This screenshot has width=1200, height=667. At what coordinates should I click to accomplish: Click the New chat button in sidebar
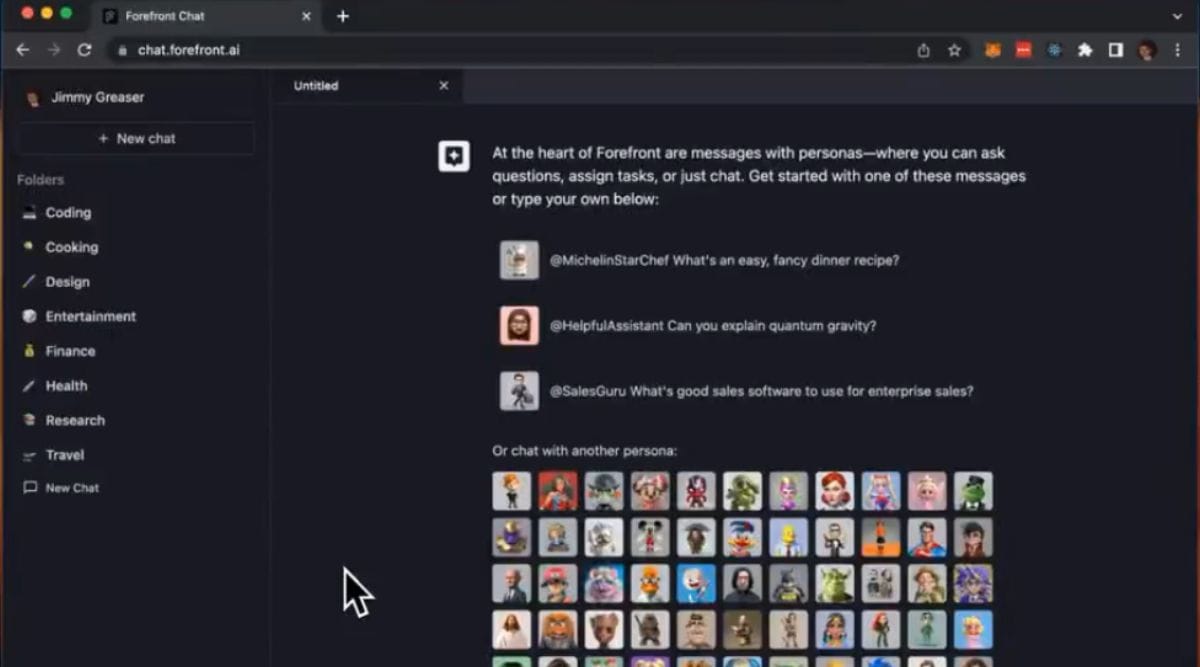[136, 139]
